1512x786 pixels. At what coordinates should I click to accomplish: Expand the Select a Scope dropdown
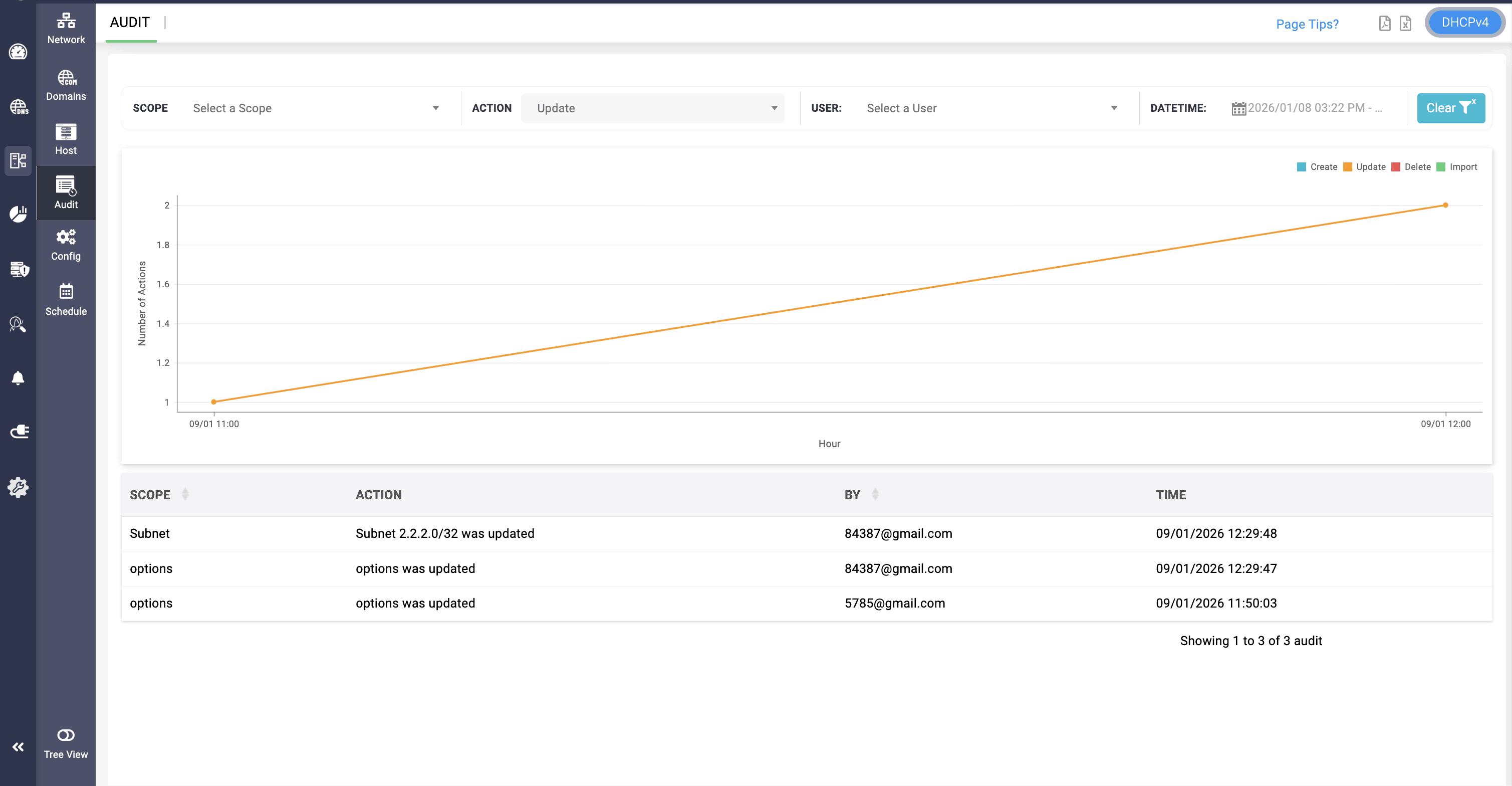click(x=316, y=108)
